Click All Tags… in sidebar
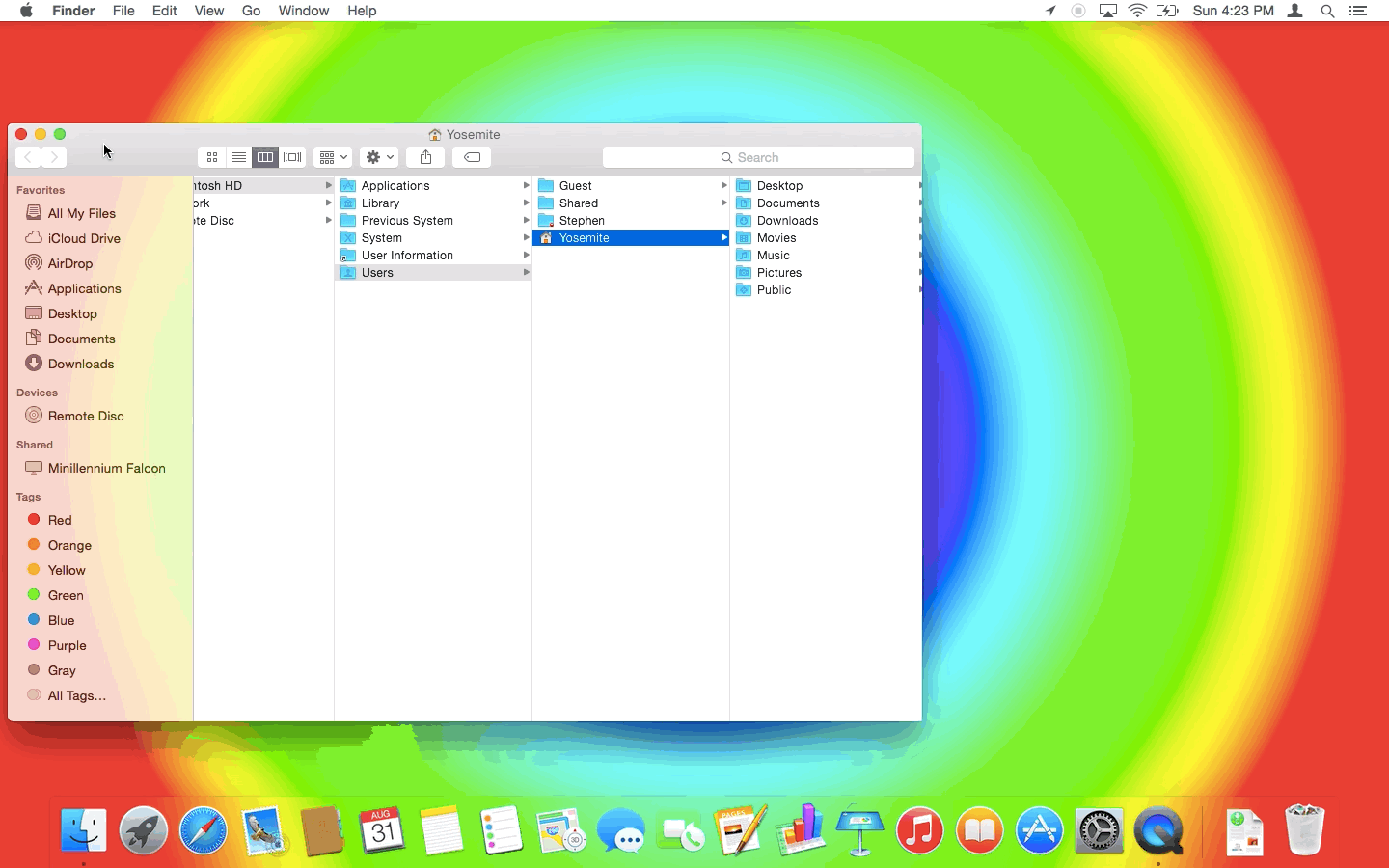Viewport: 1389px width, 868px height. pyautogui.click(x=76, y=695)
